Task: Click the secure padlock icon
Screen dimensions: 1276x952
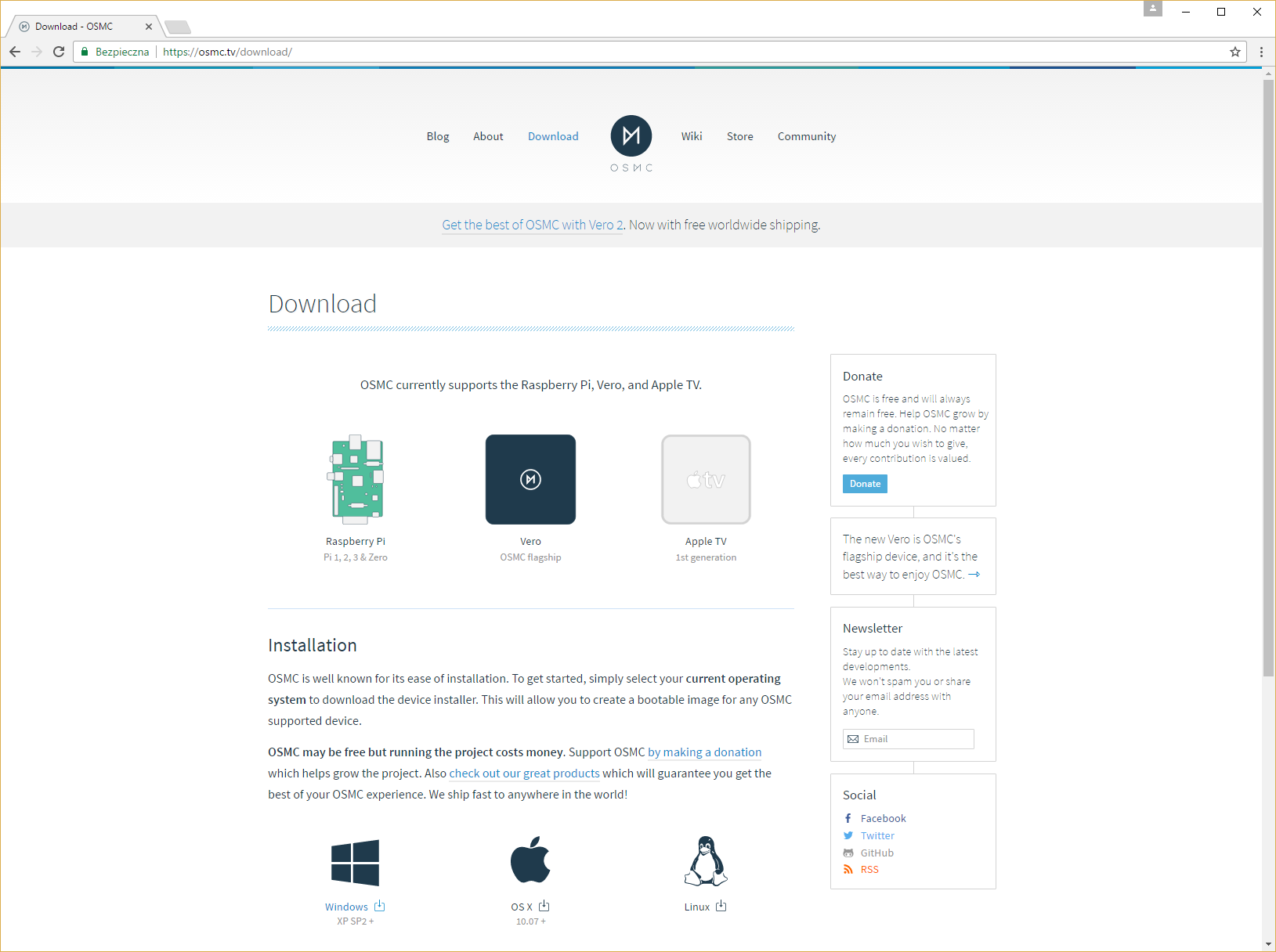Action: pos(85,52)
